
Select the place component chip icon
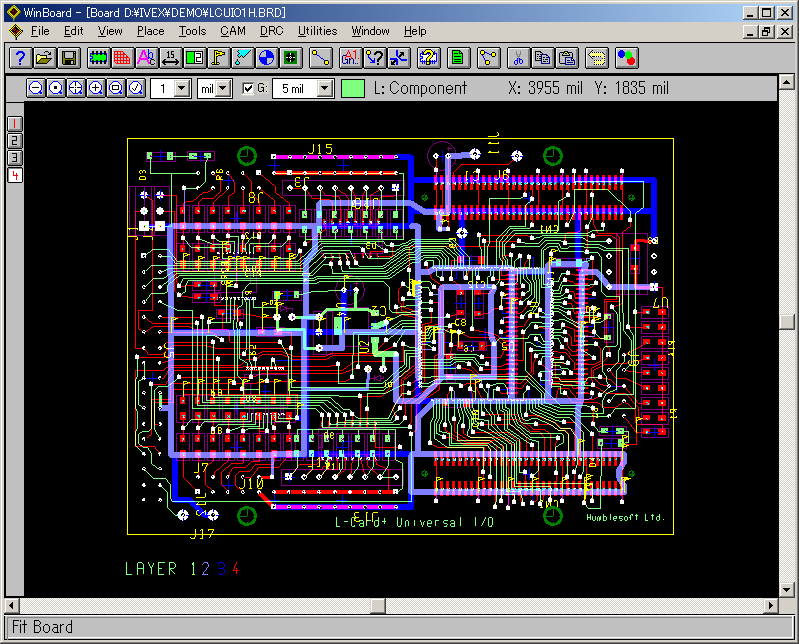99,58
